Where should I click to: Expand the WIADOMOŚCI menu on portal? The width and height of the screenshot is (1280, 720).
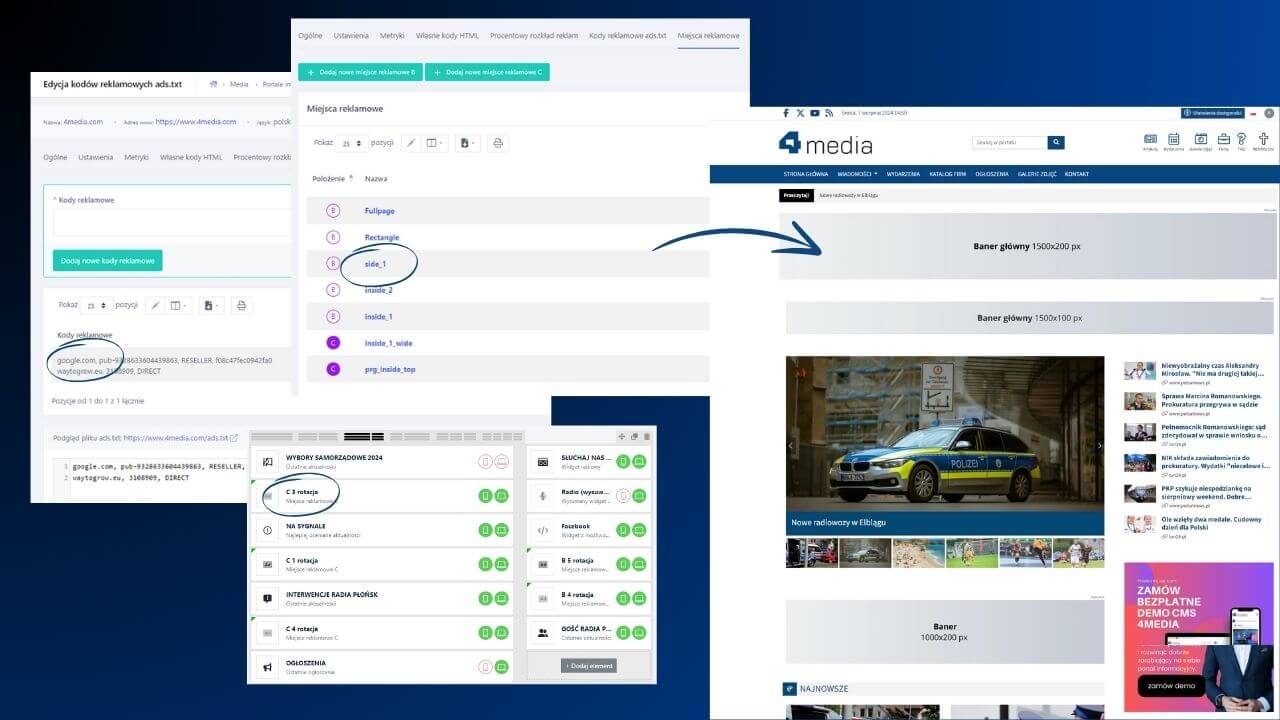pyautogui.click(x=857, y=174)
